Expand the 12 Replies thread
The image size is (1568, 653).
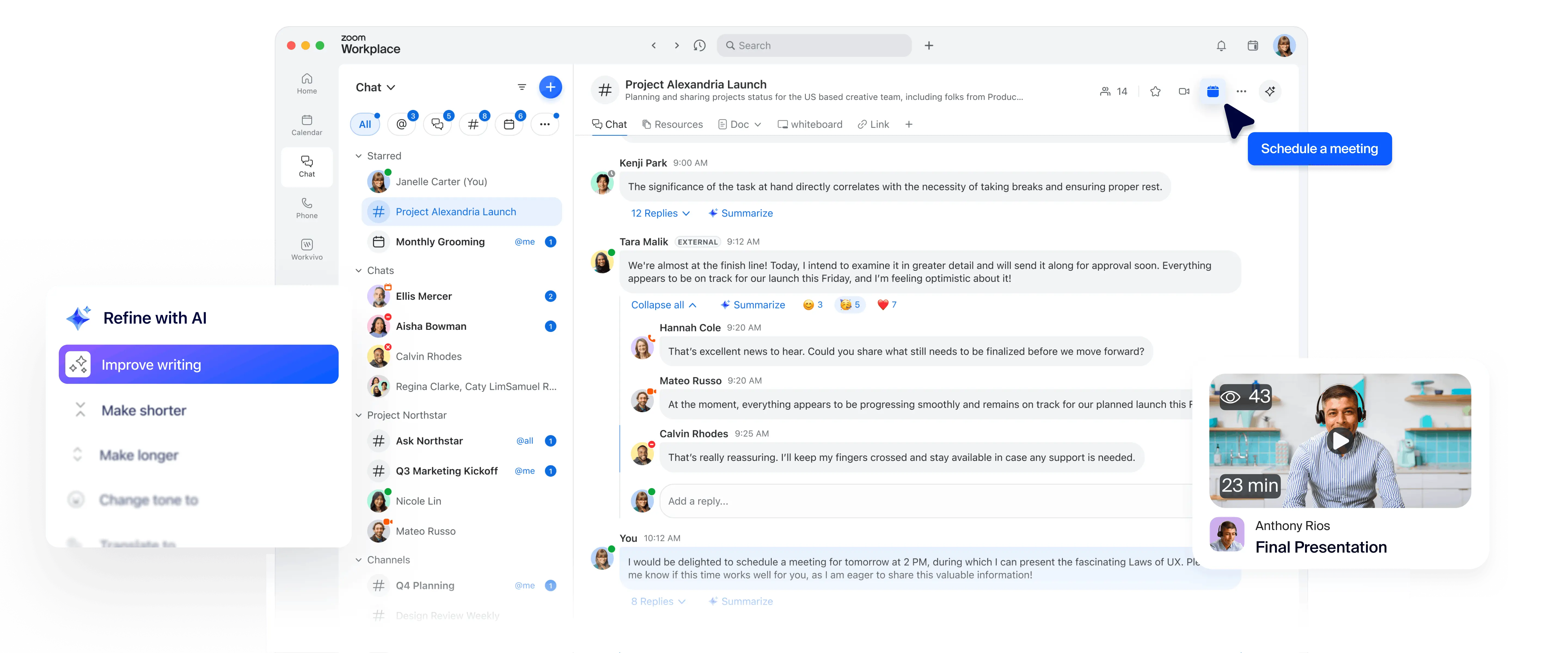click(660, 213)
